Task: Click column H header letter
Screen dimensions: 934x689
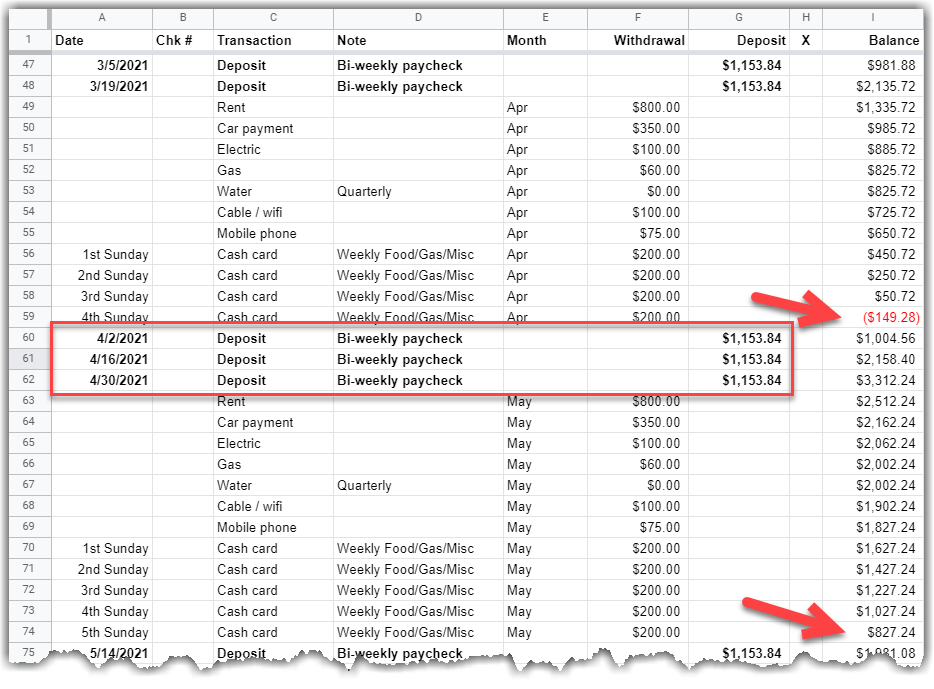Action: click(806, 18)
